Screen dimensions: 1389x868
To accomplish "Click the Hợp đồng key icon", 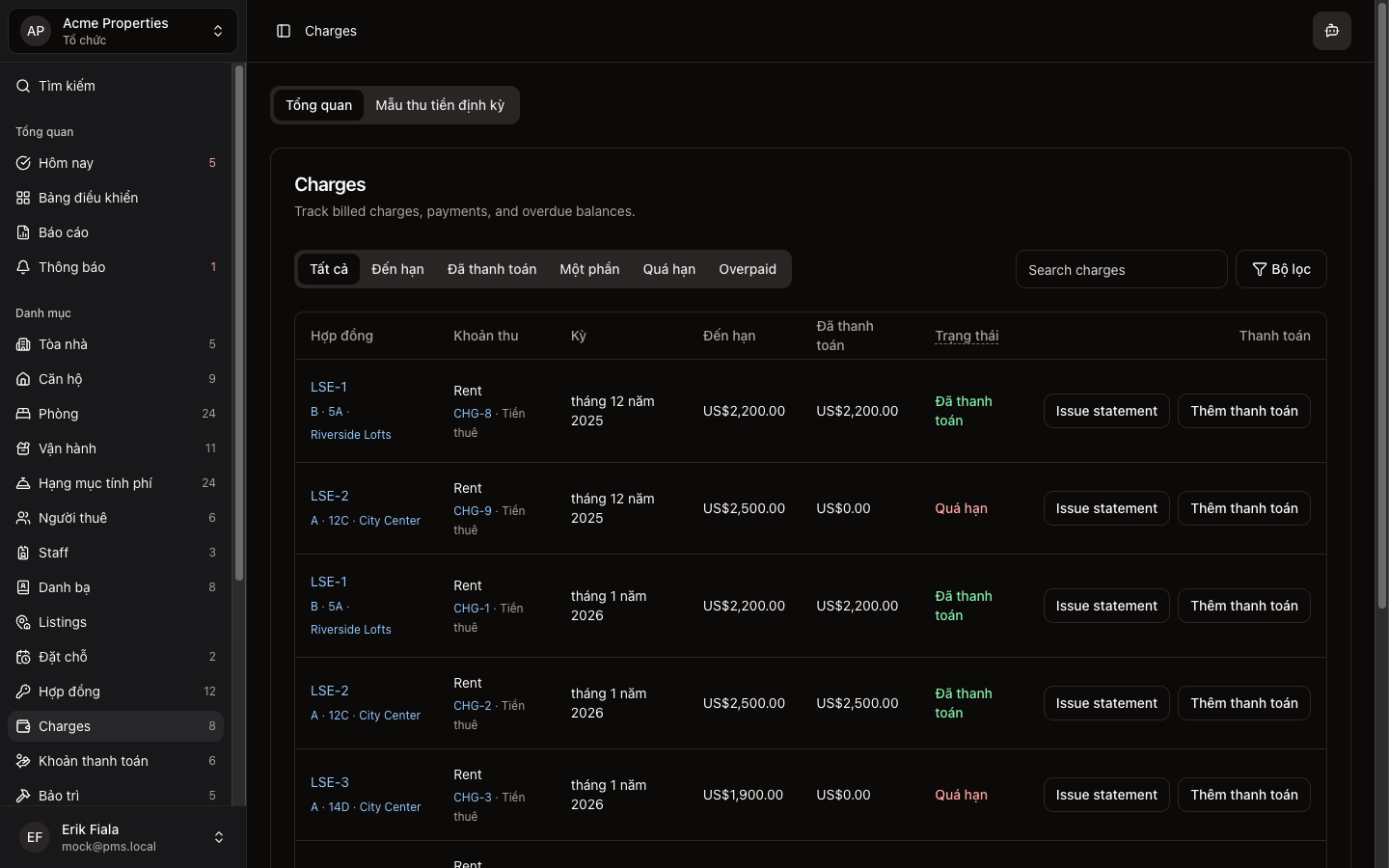I will [x=23, y=692].
